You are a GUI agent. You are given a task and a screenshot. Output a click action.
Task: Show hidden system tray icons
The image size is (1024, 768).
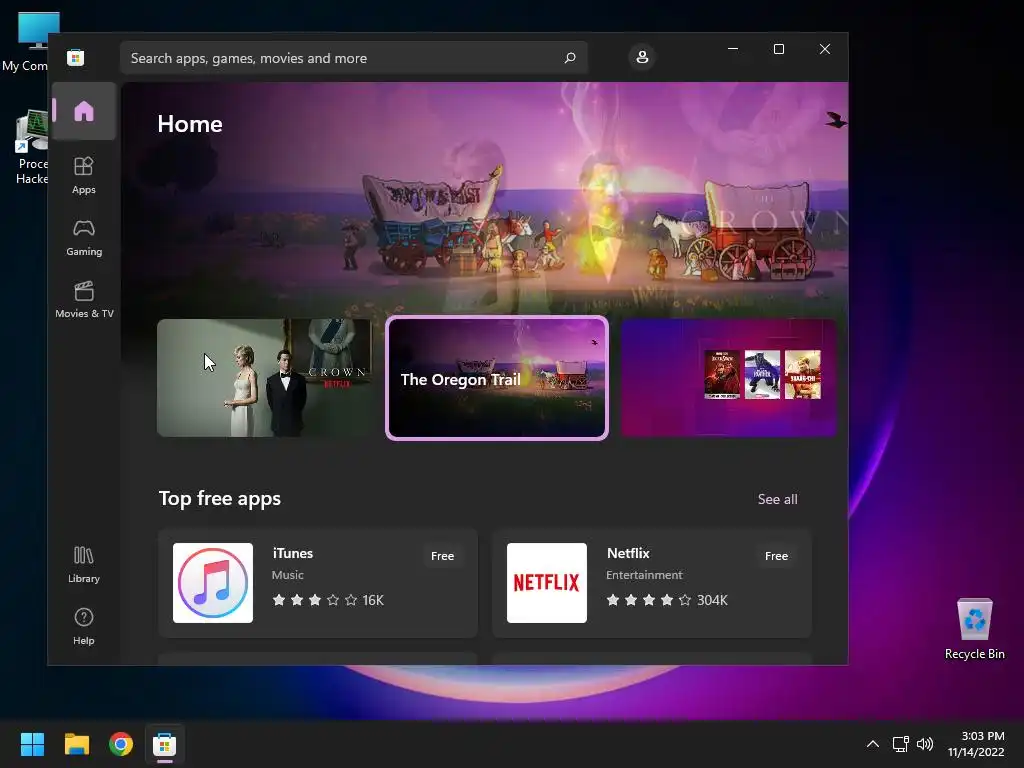pyautogui.click(x=872, y=744)
